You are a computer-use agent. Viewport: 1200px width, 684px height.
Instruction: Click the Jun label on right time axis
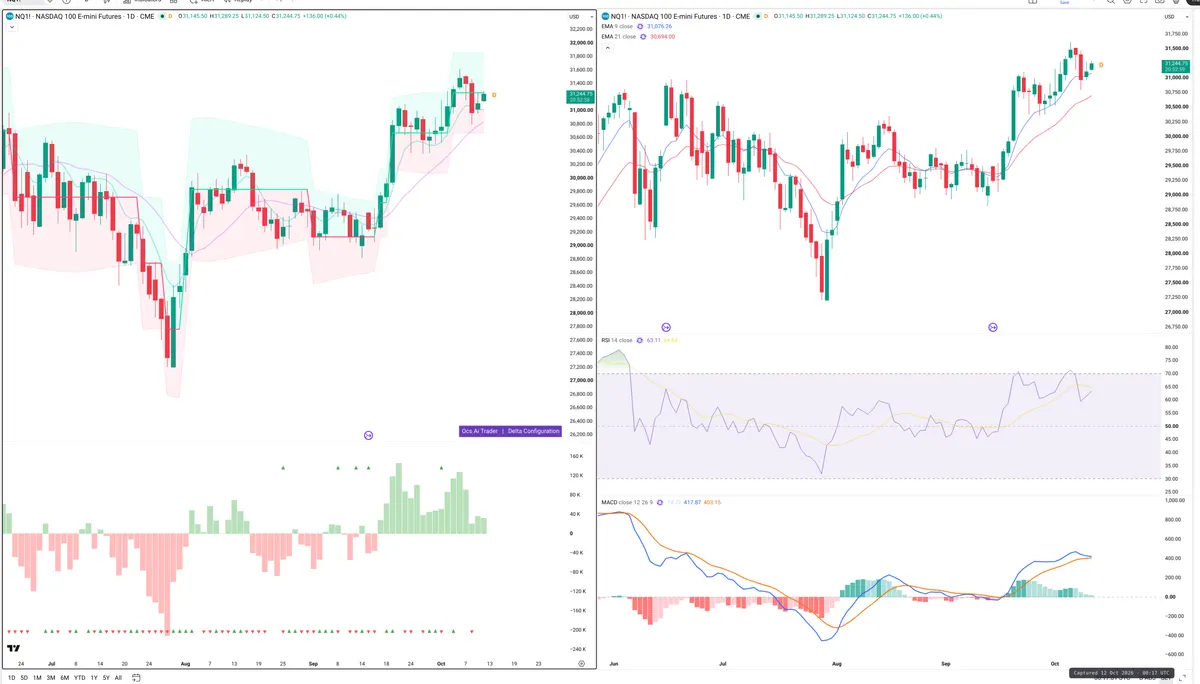[613, 663]
